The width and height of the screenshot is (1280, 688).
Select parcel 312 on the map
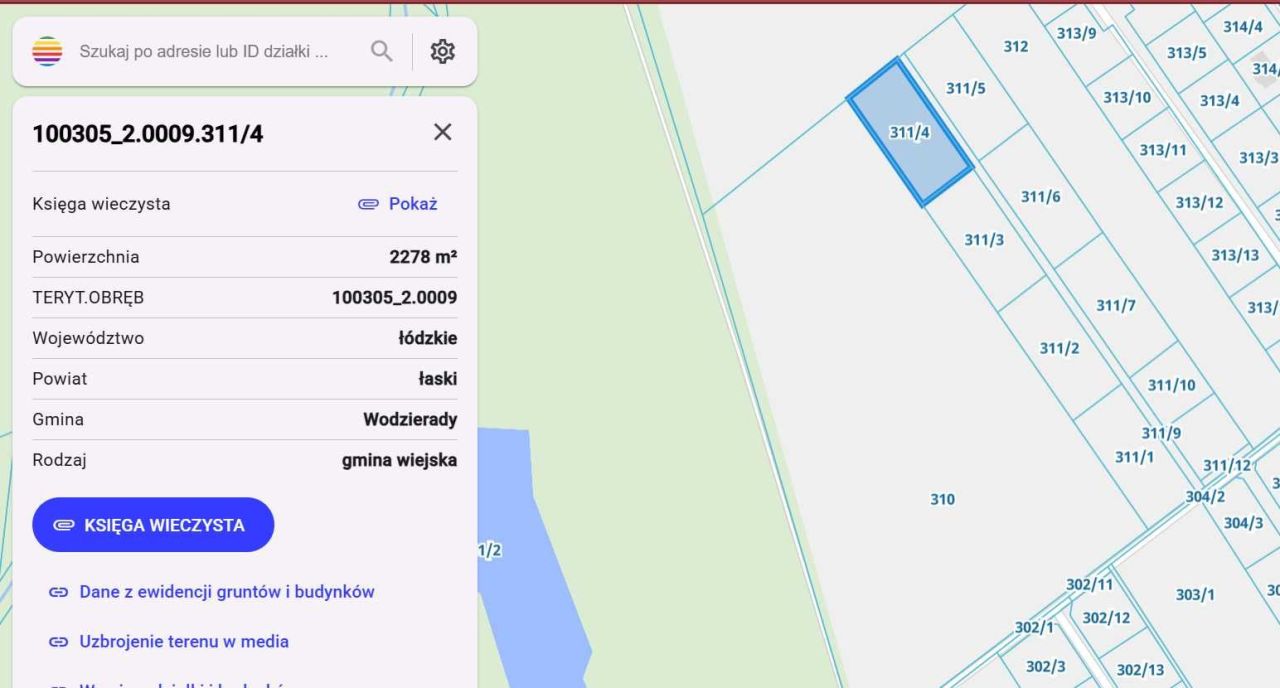coord(1015,46)
